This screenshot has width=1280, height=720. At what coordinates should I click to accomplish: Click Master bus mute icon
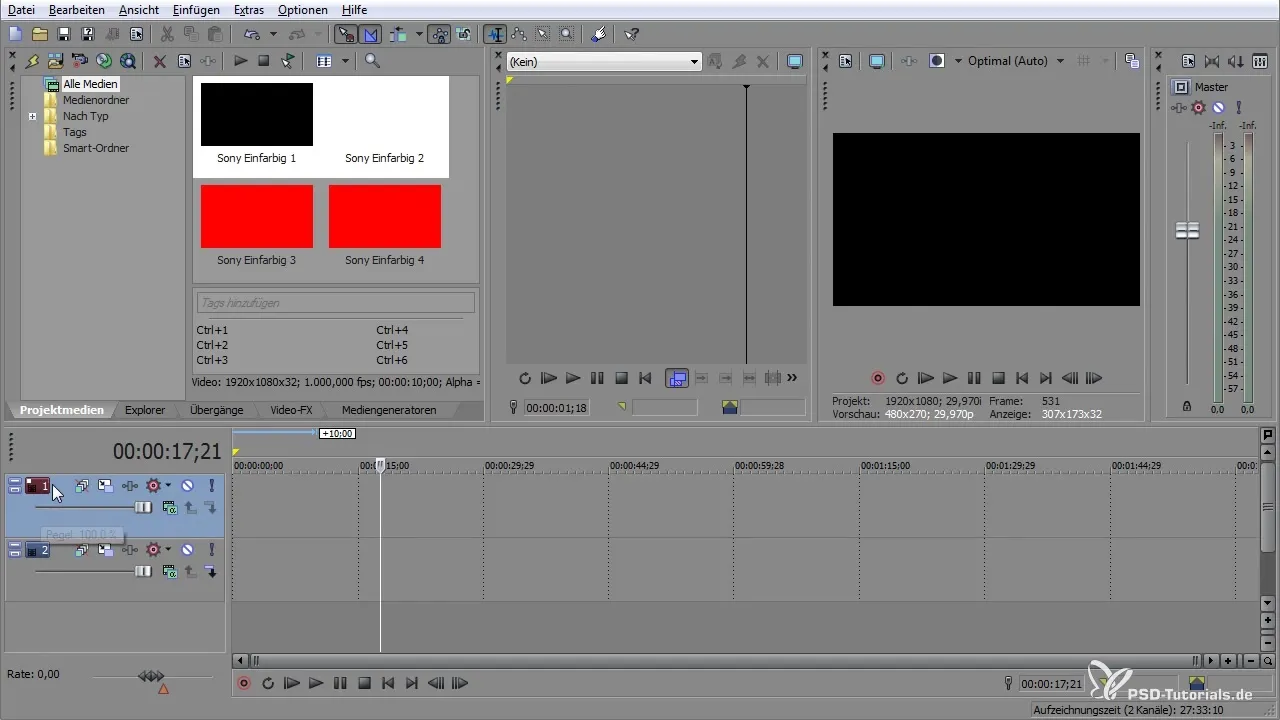1218,107
